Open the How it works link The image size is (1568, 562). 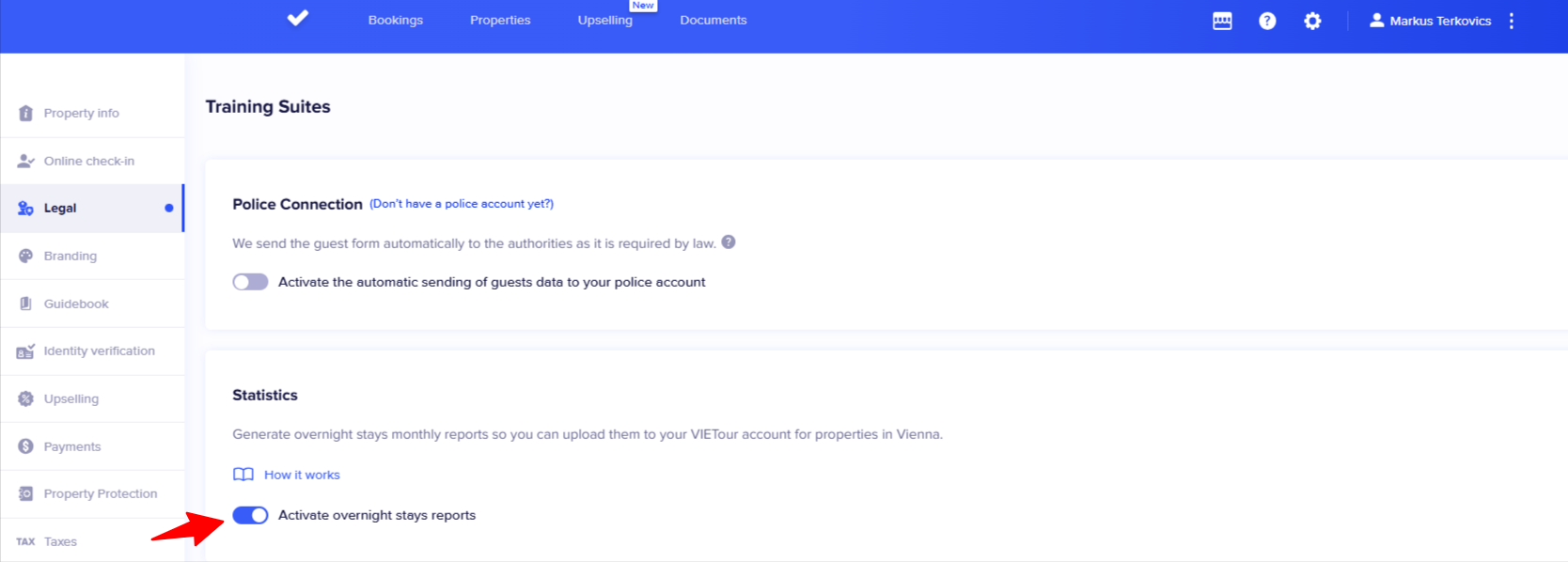click(302, 475)
